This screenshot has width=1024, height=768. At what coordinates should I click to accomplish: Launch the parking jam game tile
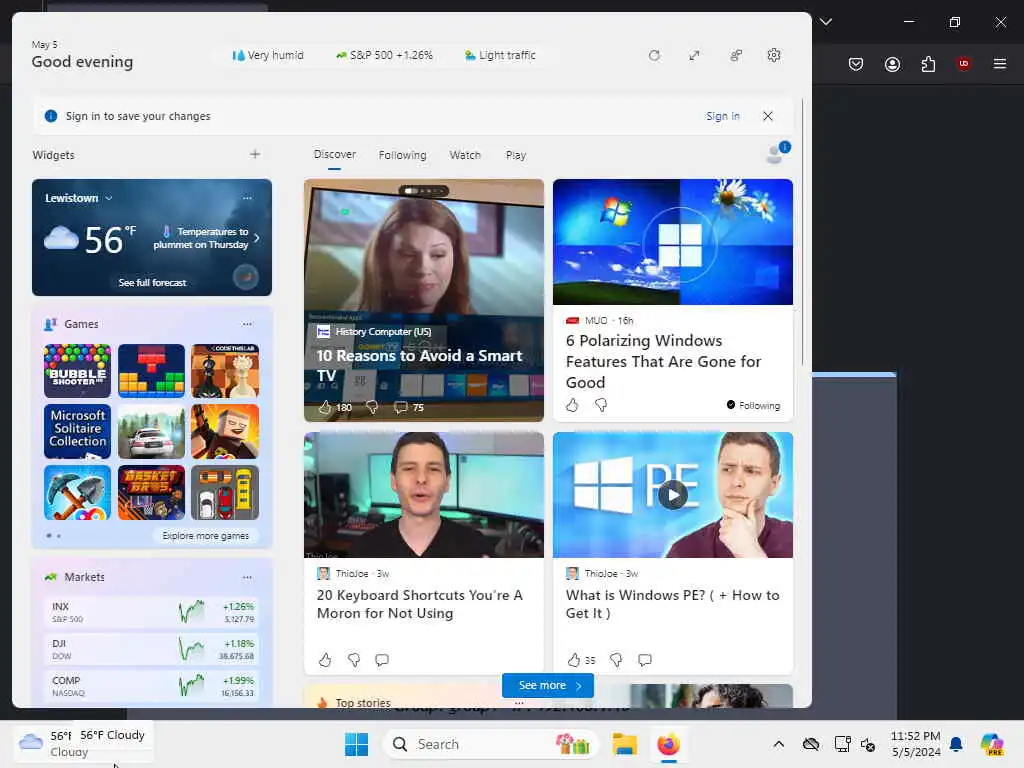tap(225, 492)
